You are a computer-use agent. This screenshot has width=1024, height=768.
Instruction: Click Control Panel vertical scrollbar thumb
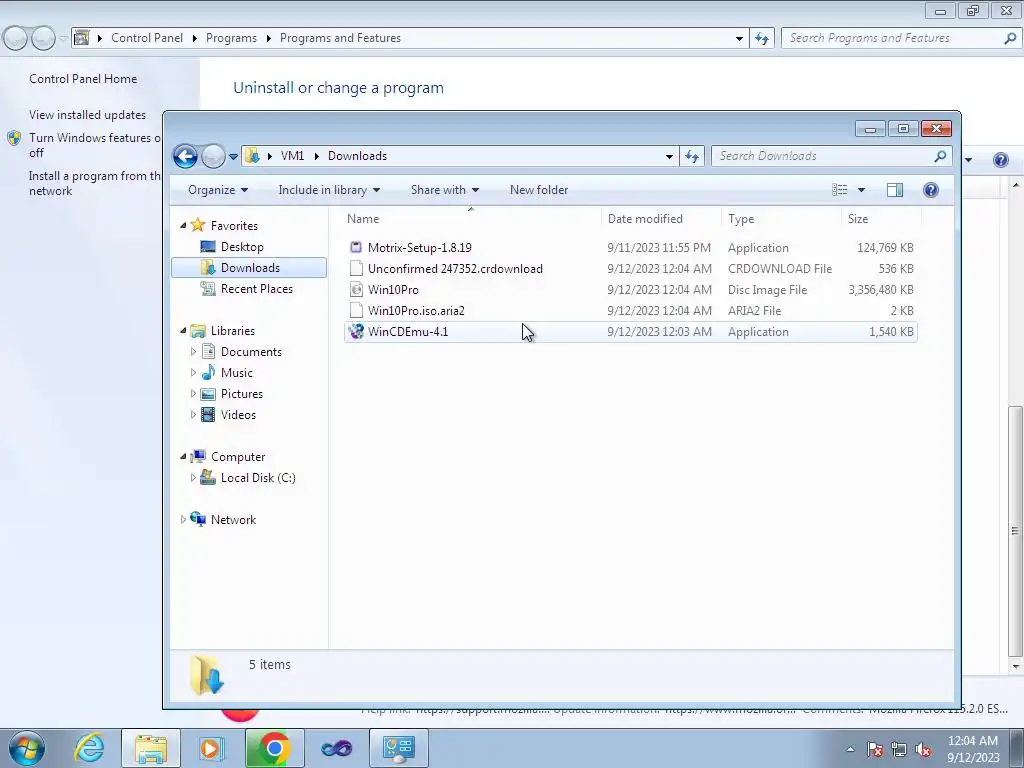click(x=1015, y=530)
